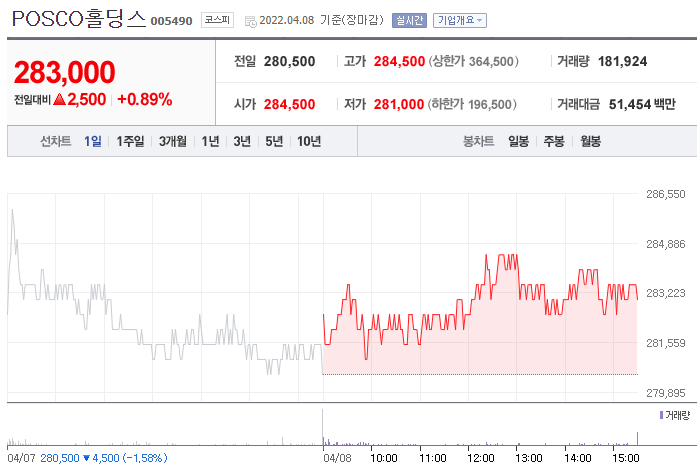Image resolution: width=697 pixels, height=473 pixels.
Task: Click the 거래대금 value 51,454 백만
Action: 642,104
